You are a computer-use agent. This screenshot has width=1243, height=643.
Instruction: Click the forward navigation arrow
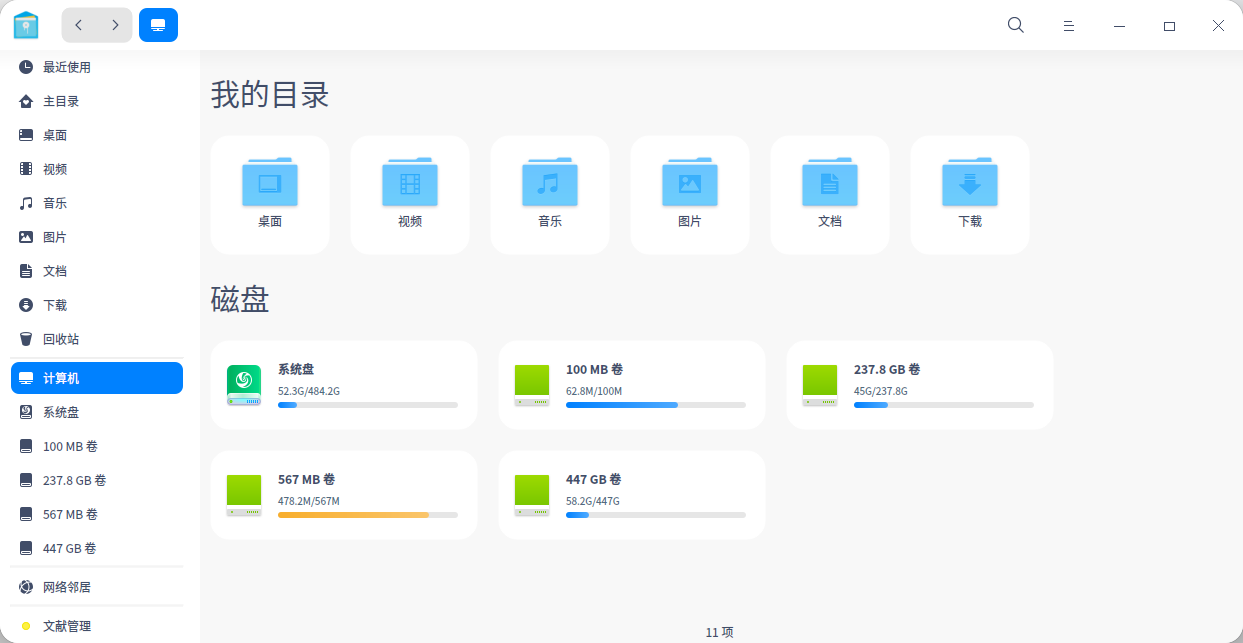pyautogui.click(x=116, y=24)
